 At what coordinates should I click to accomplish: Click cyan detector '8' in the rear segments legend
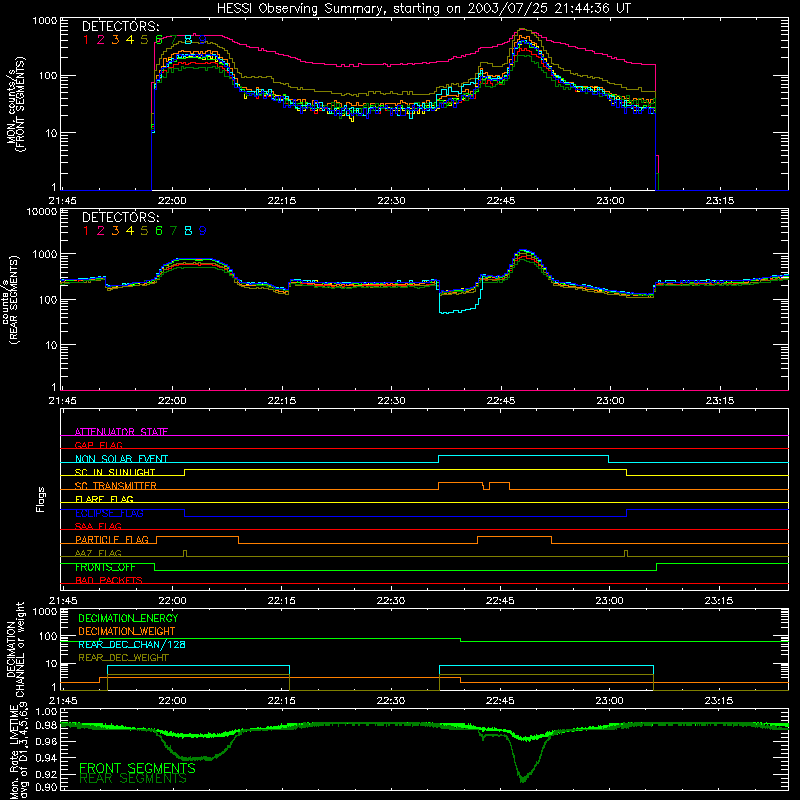pyautogui.click(x=188, y=231)
